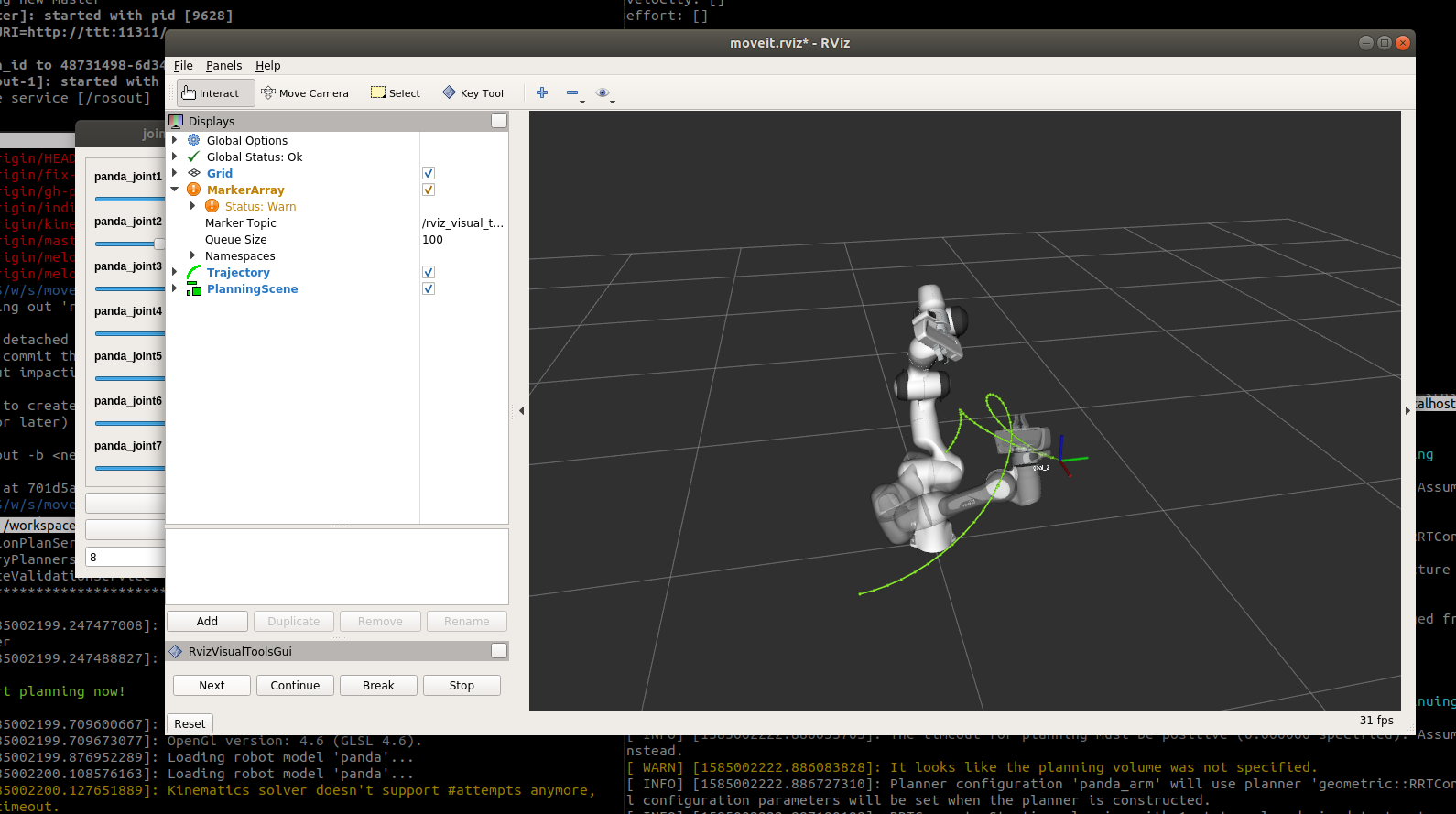Click the field showing 8 in joint window
This screenshot has width=1456, height=814.
pyautogui.click(x=125, y=557)
